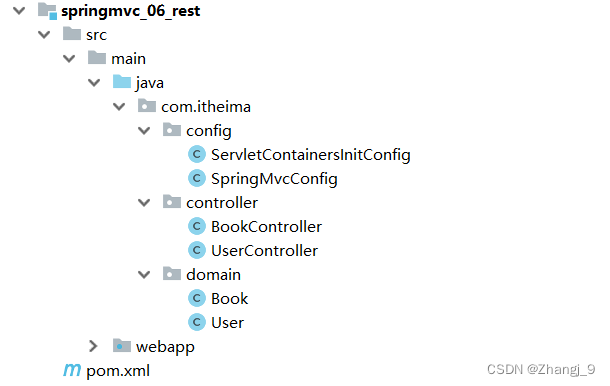Collapse the domain package chevron
Viewport: 610px width, 386px height.
[x=144, y=275]
